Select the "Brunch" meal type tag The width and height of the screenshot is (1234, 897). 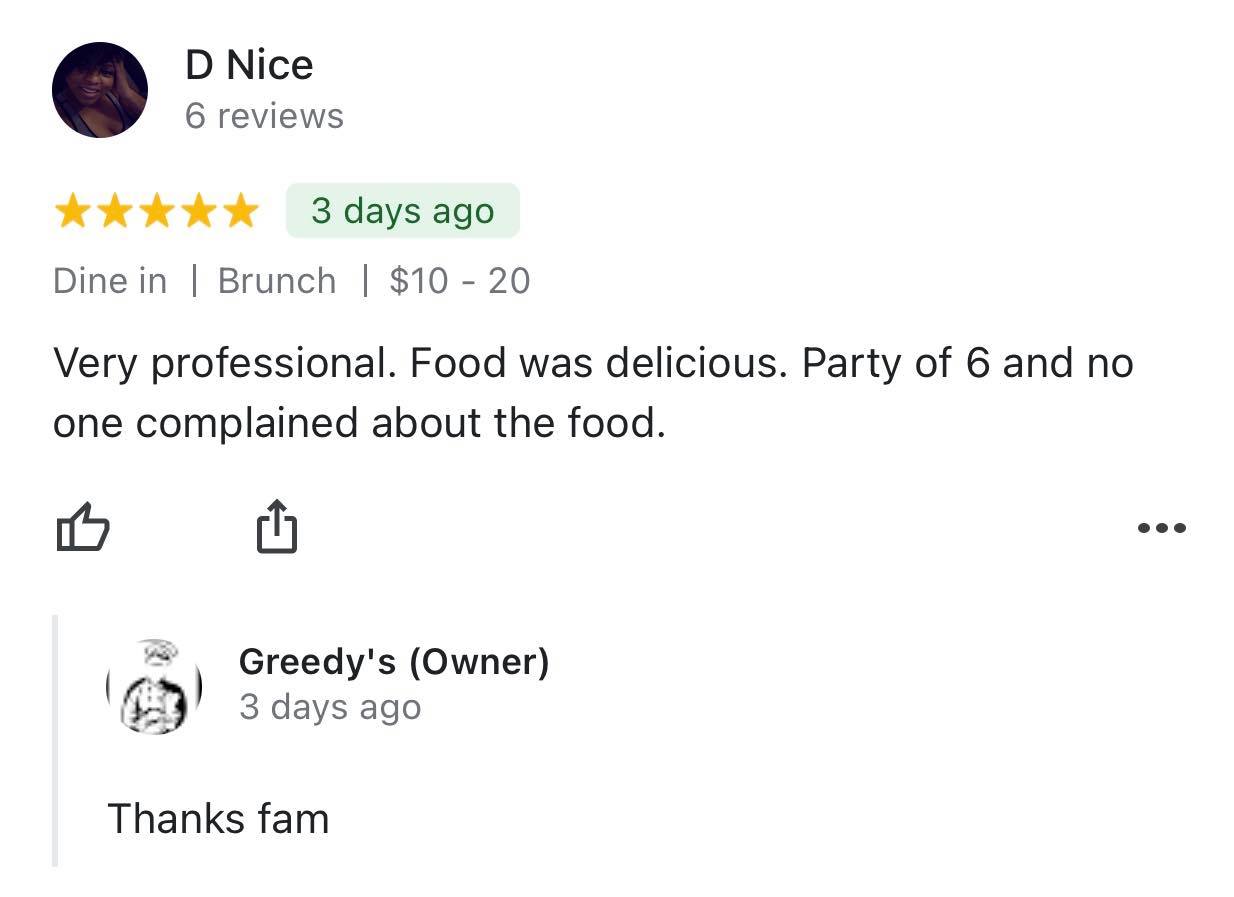[277, 281]
